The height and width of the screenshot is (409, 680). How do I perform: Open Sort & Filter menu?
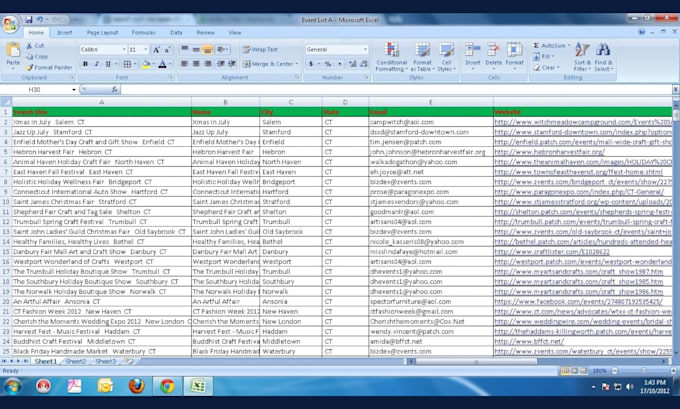click(x=582, y=57)
